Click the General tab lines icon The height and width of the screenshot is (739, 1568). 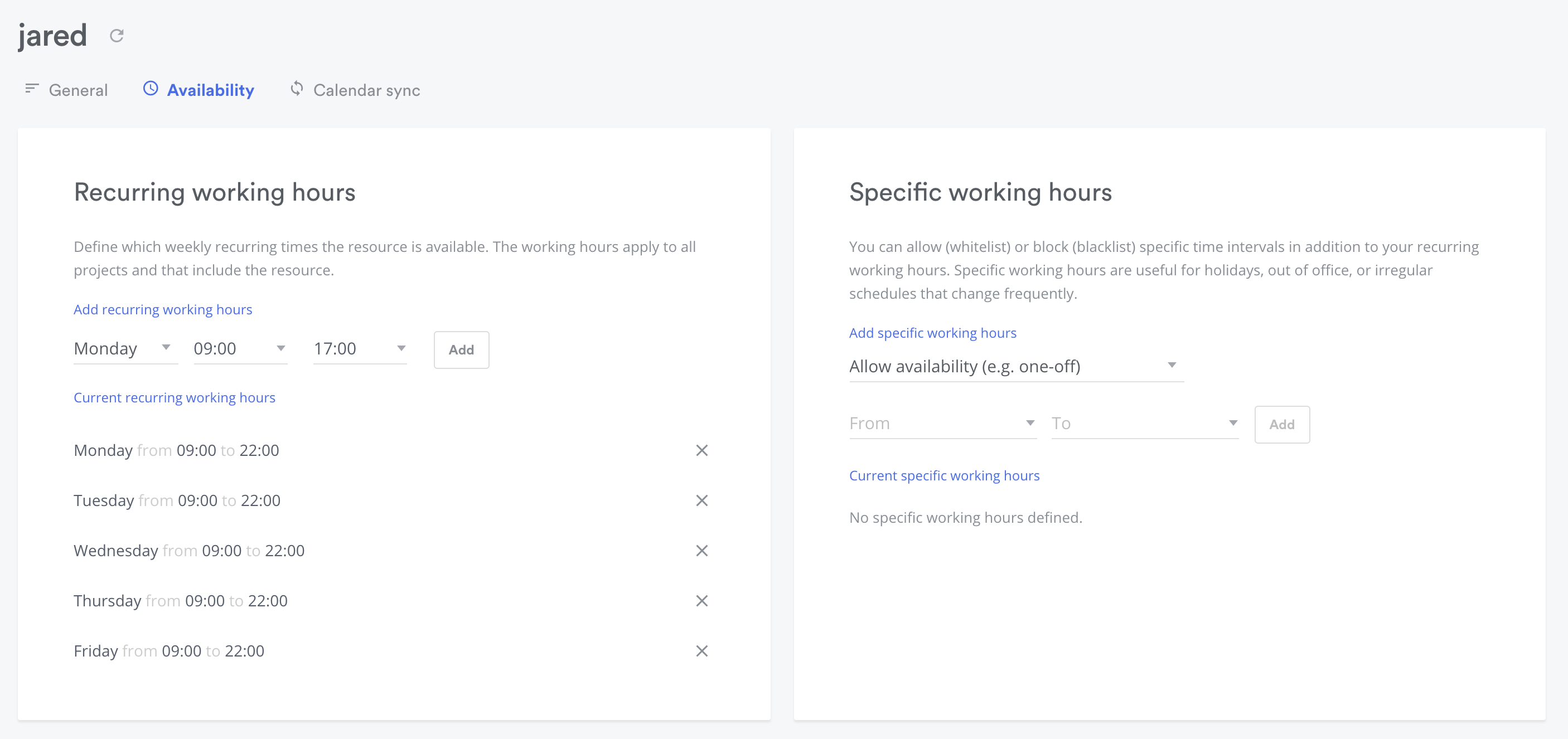click(32, 89)
